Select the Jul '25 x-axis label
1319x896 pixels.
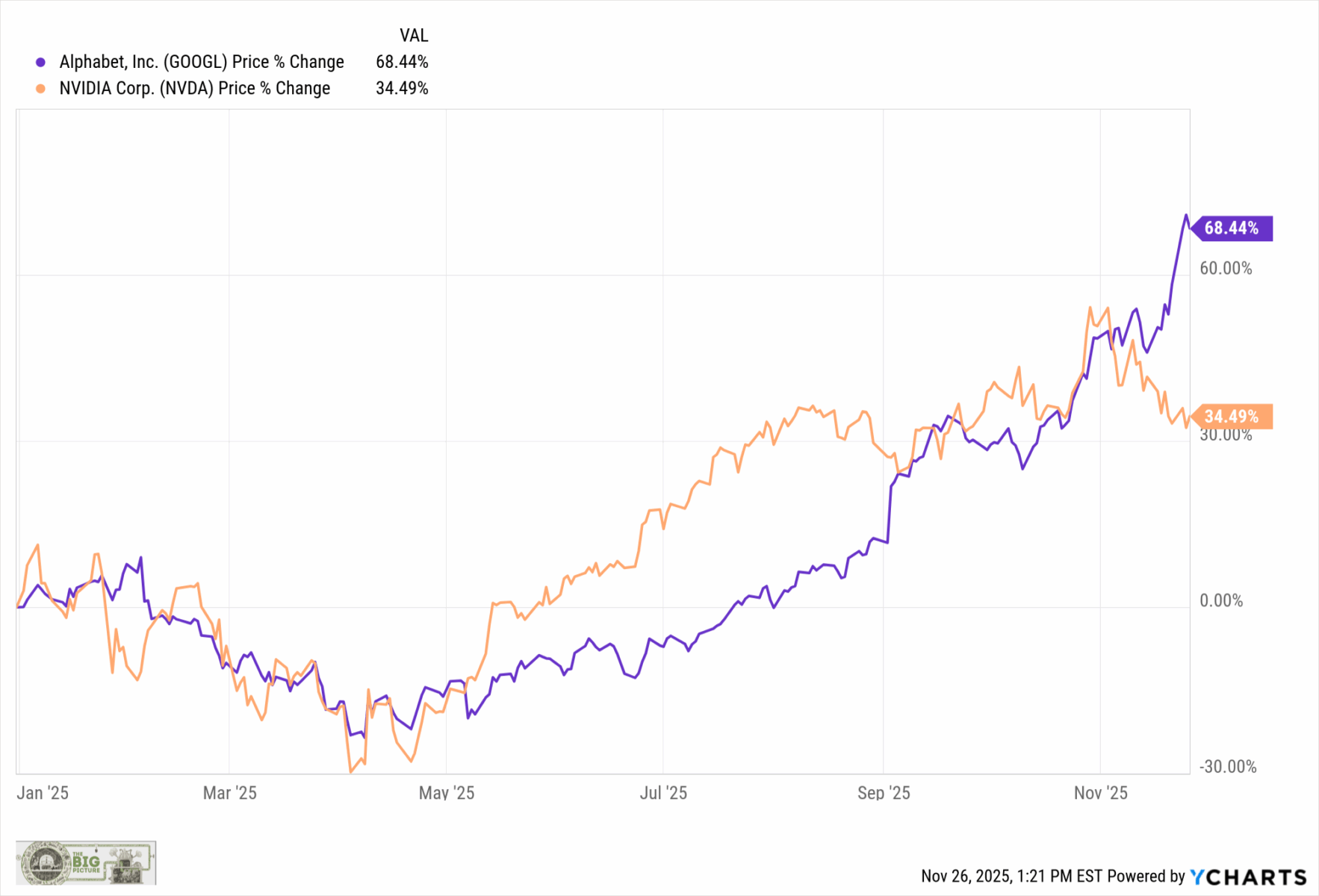point(663,793)
